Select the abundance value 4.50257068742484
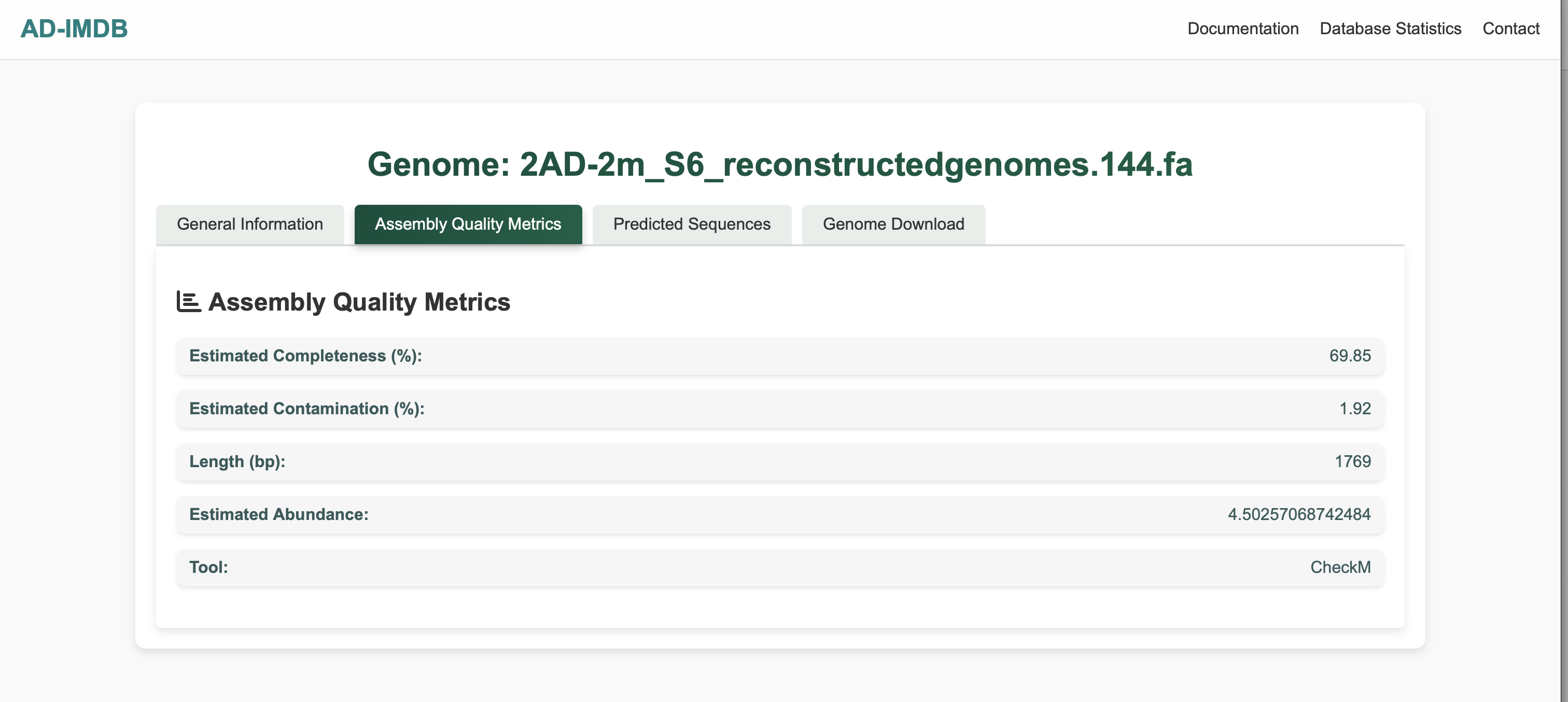Screen dimensions: 1568x702 pos(1298,514)
